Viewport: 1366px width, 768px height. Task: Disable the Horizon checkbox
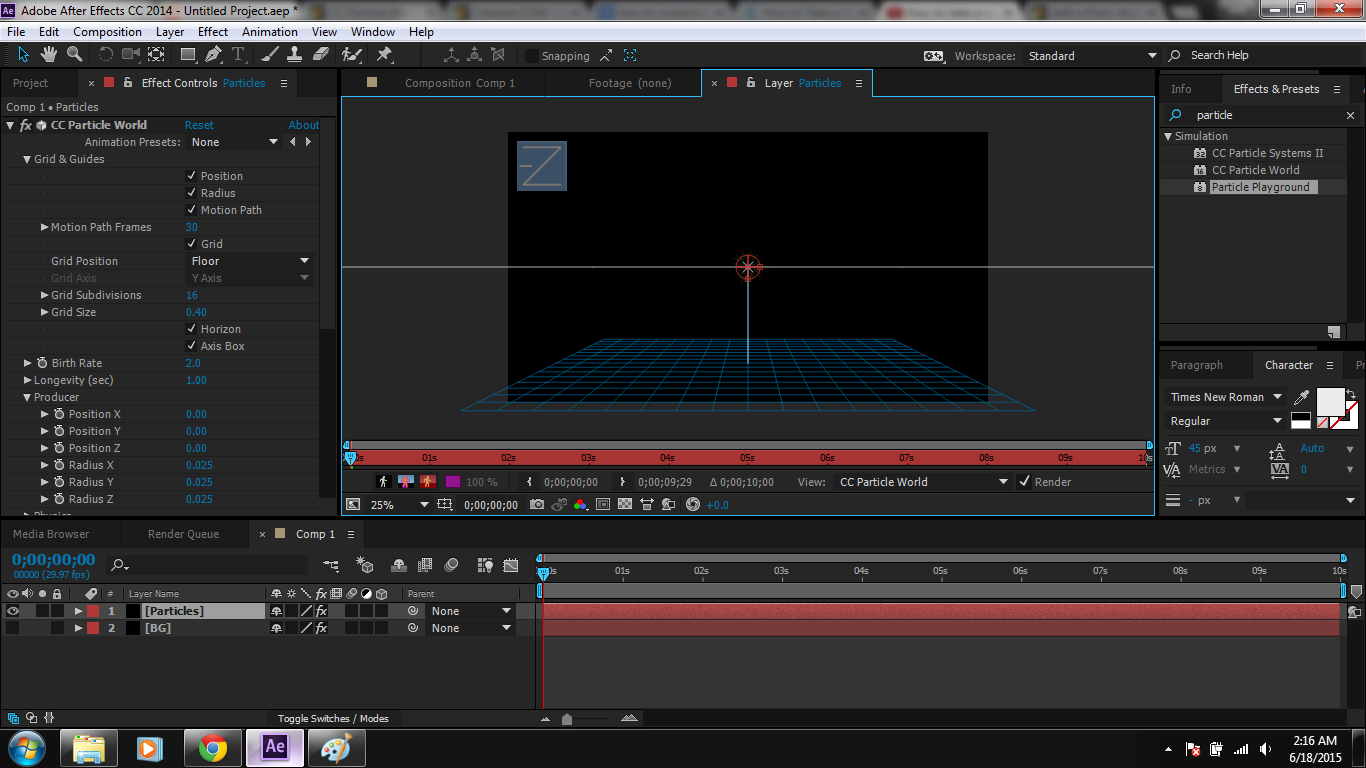192,329
